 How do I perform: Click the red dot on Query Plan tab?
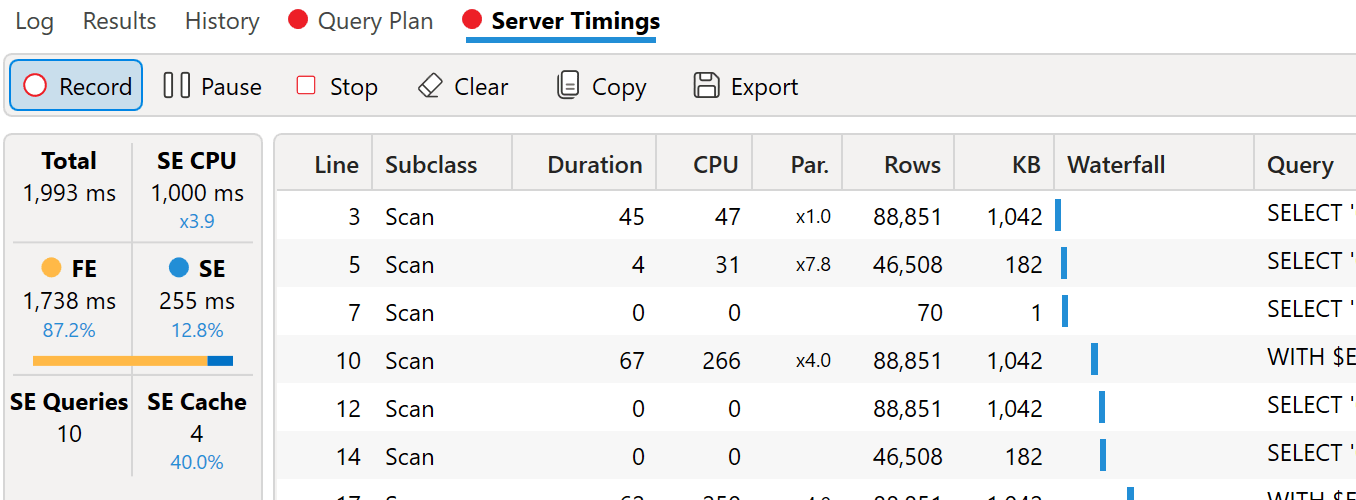[x=297, y=20]
